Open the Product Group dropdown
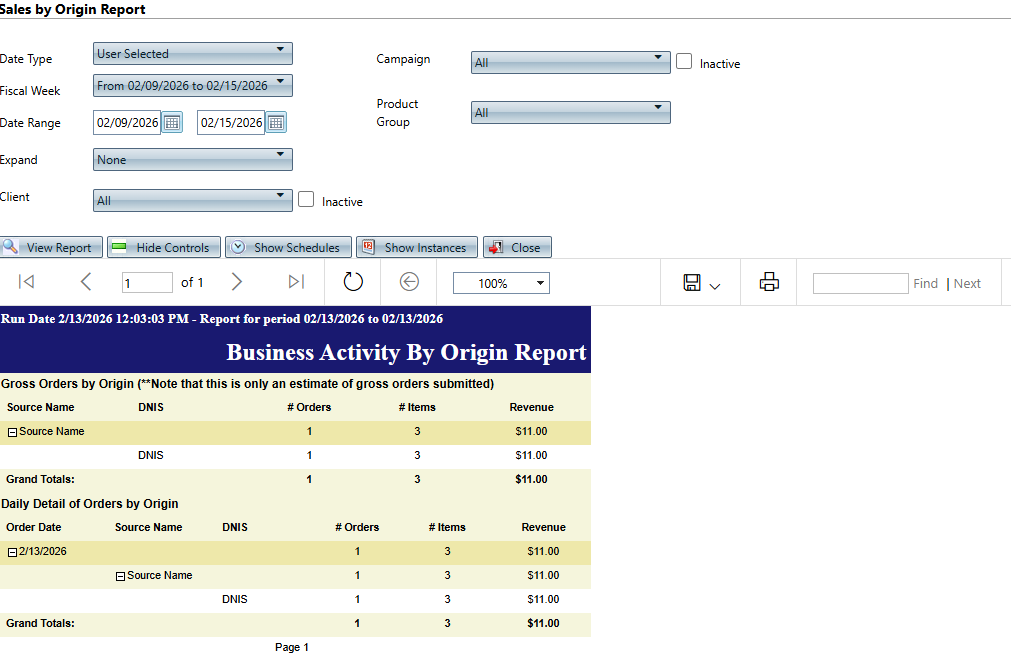Screen dimensions: 1011x657 [x=570, y=112]
